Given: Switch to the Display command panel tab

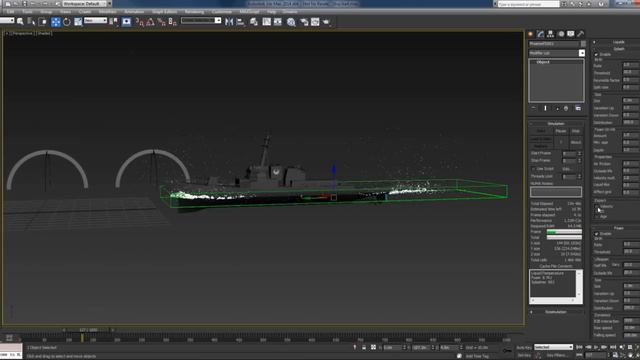Looking at the screenshot, I should [x=571, y=34].
